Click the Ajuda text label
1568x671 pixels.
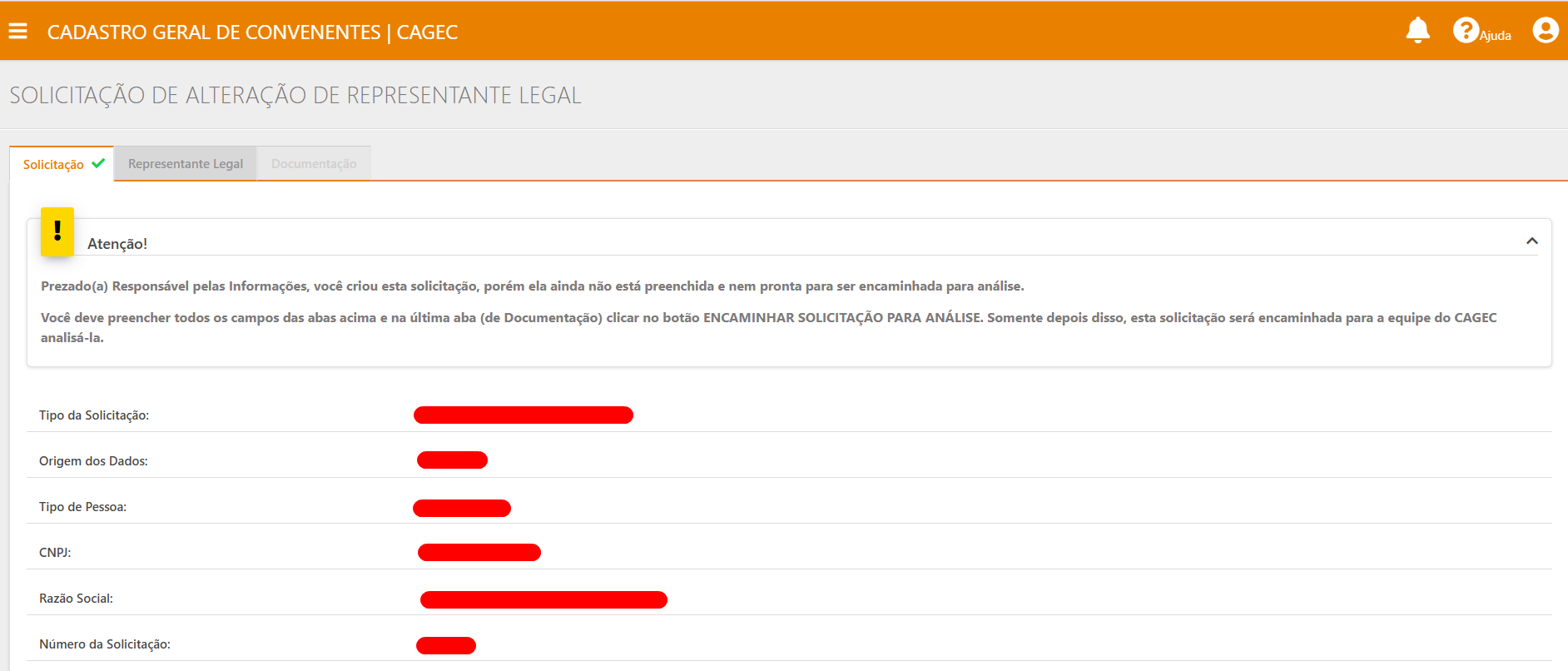(1496, 36)
